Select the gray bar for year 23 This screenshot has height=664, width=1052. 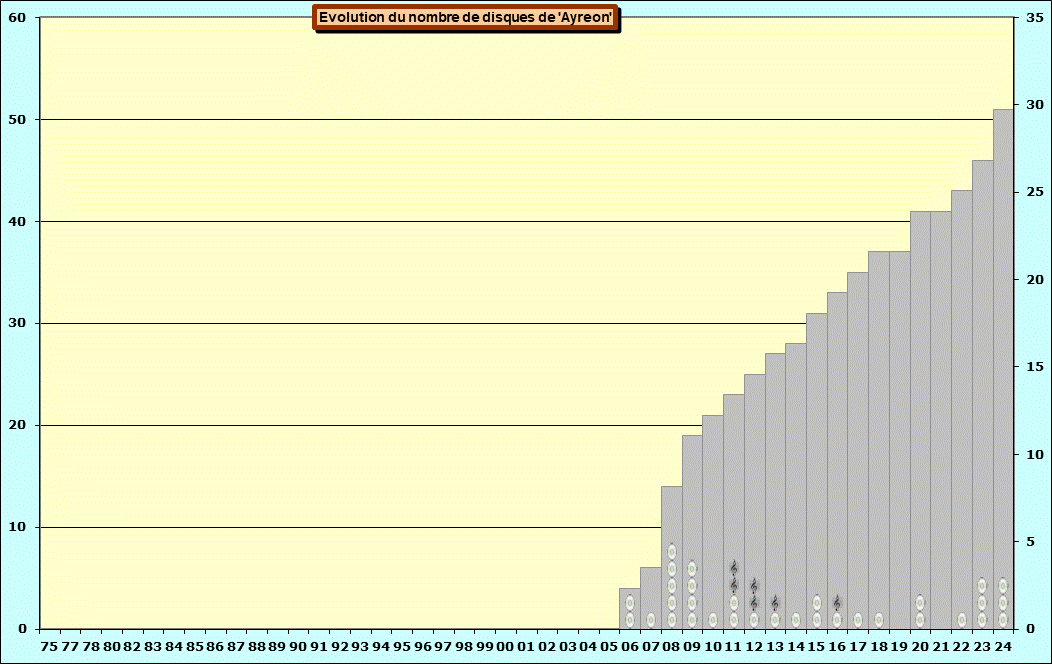click(x=982, y=394)
